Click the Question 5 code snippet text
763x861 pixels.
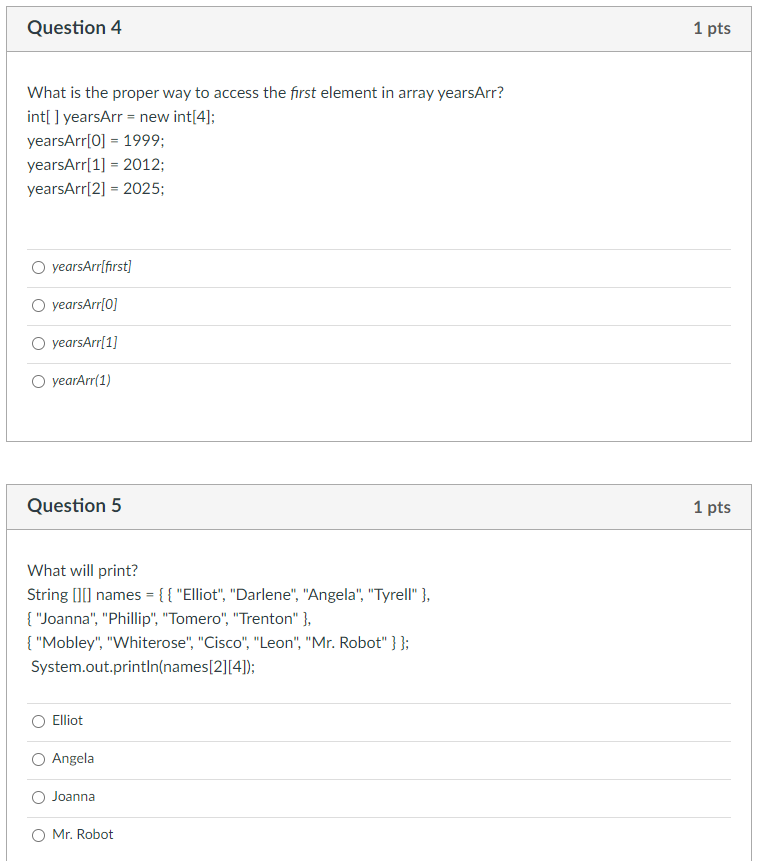(230, 594)
